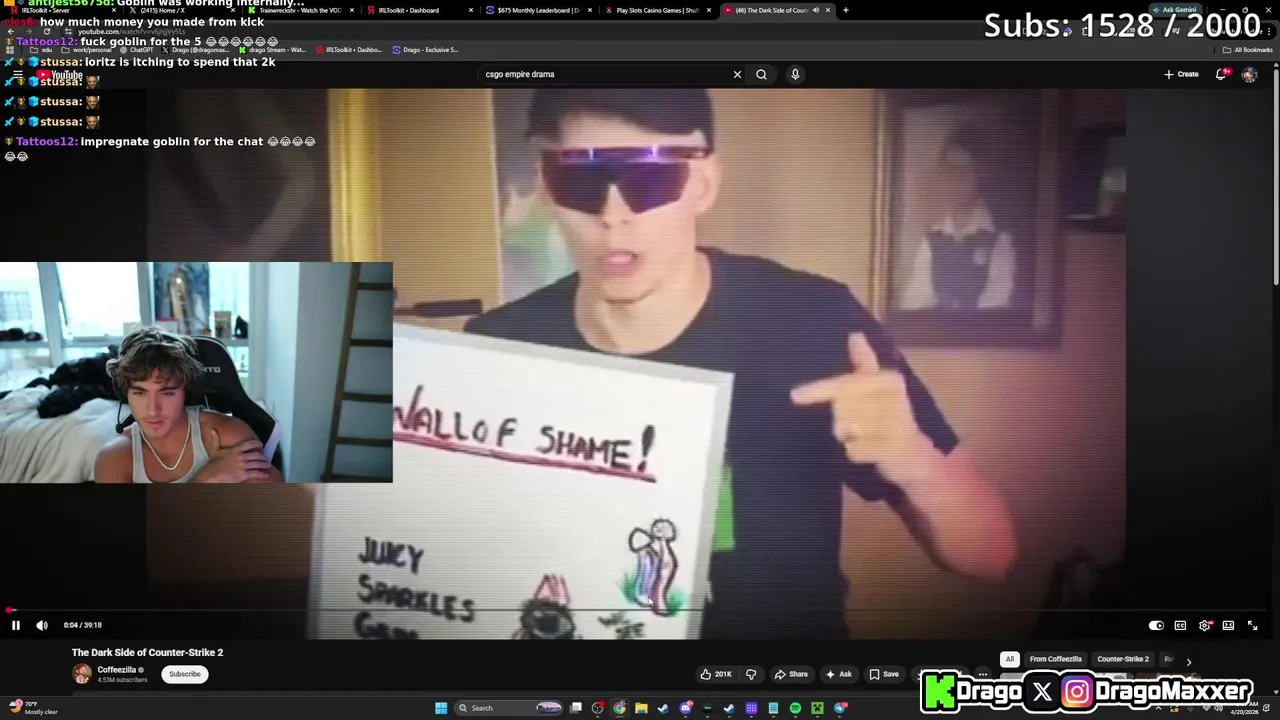Click the Ask AI button
The width and height of the screenshot is (1280, 720).
pos(839,674)
